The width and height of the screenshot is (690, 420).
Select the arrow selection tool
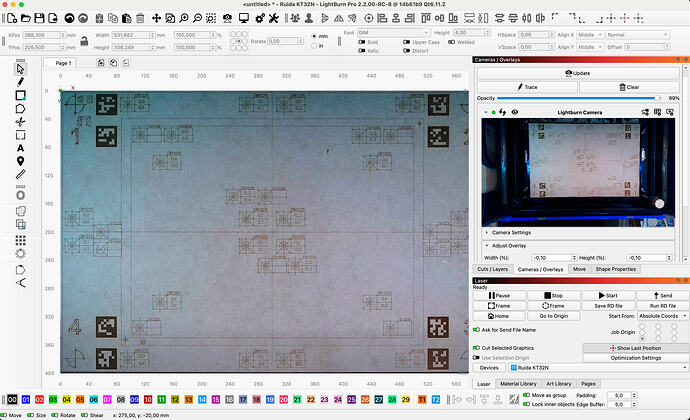point(20,69)
